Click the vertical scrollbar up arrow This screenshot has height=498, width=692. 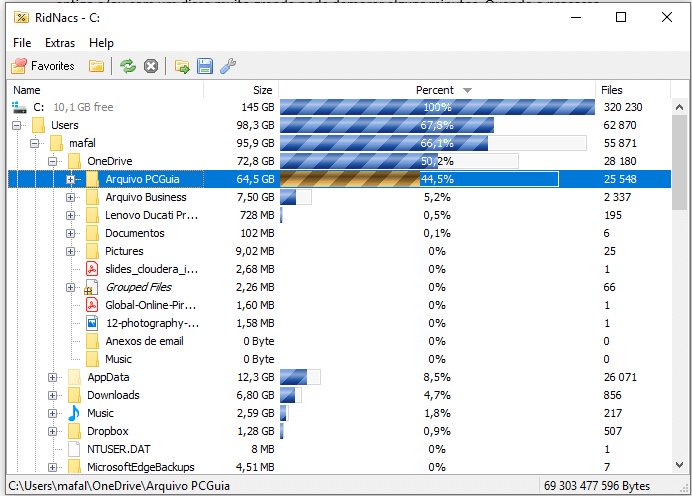coord(680,107)
